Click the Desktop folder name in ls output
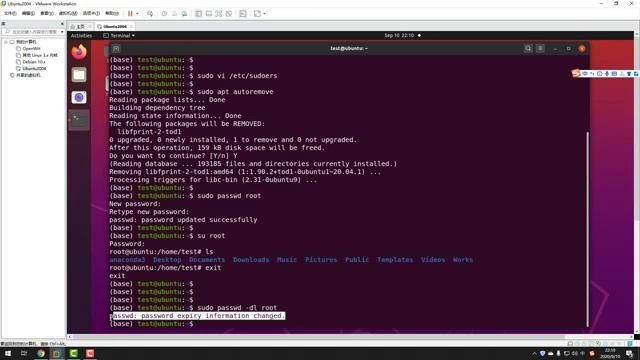The height and width of the screenshot is (360, 640). (167, 260)
